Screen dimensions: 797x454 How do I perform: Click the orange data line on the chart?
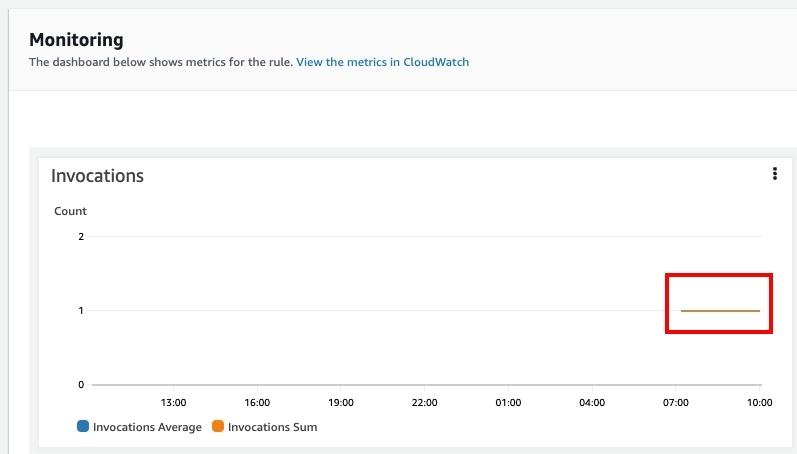[720, 311]
